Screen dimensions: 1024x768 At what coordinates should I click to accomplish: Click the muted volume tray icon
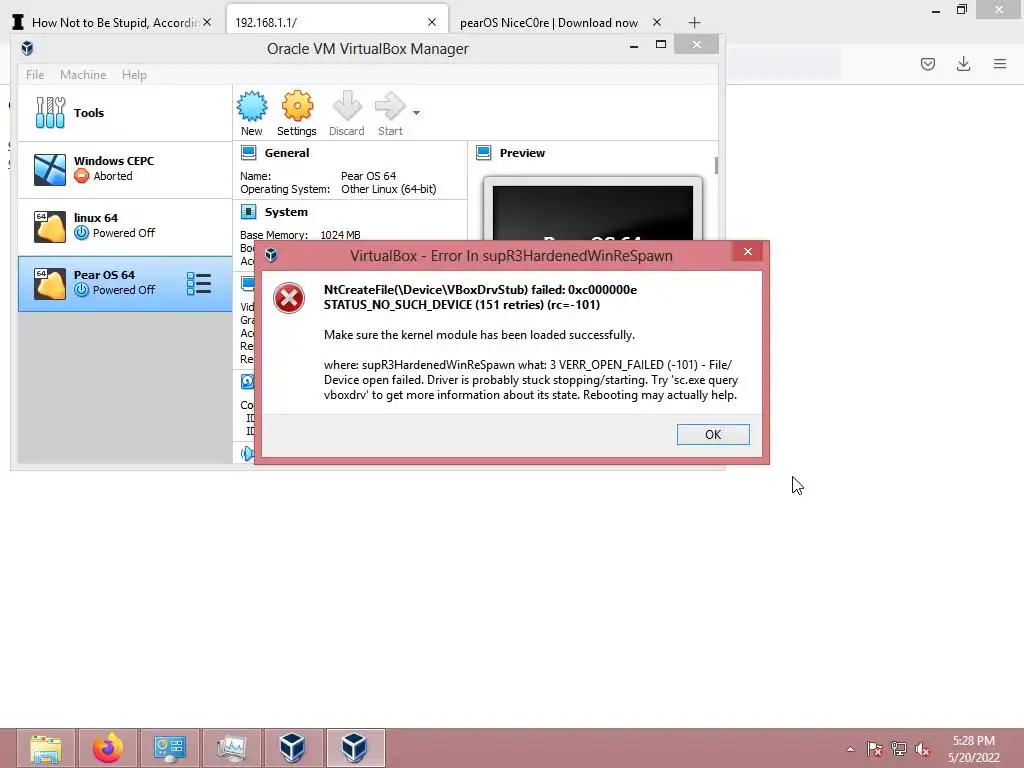923,749
